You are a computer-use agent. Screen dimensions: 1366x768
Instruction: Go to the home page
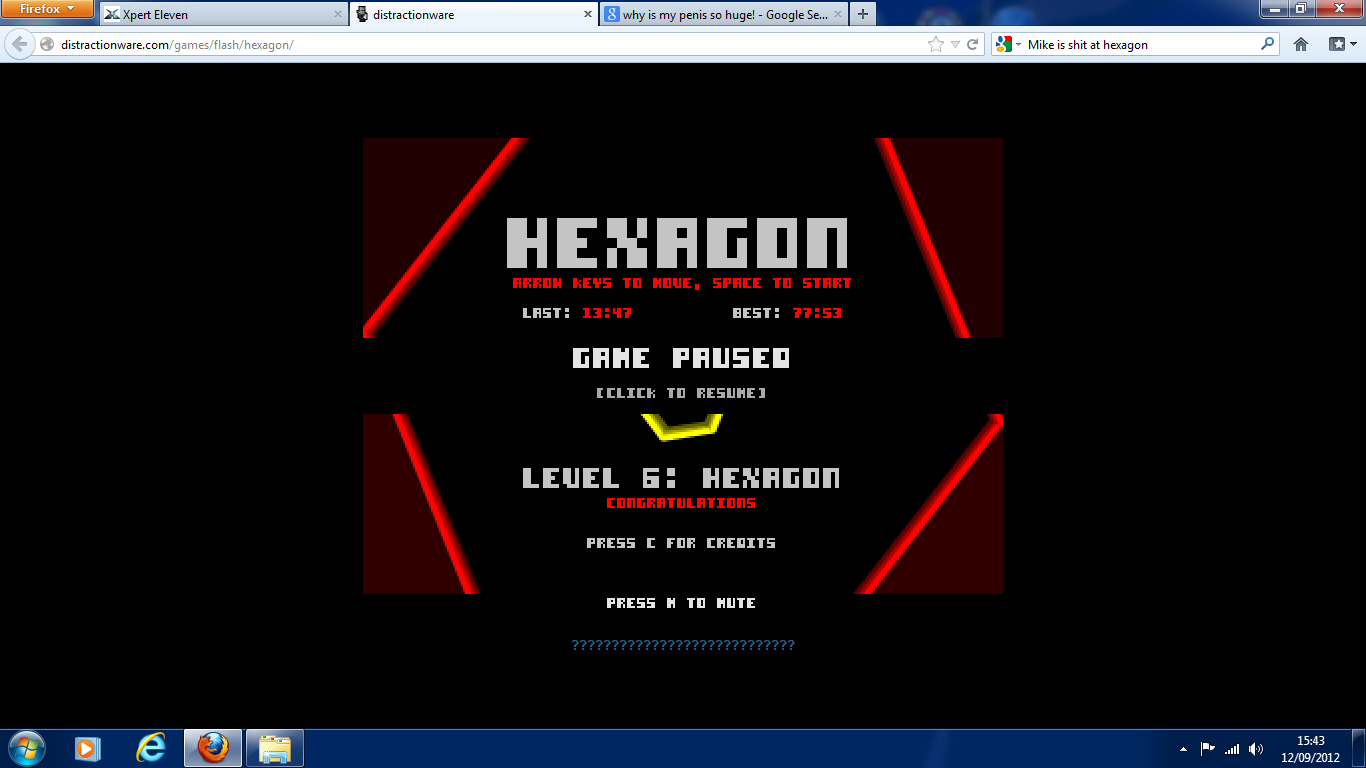pyautogui.click(x=1301, y=44)
